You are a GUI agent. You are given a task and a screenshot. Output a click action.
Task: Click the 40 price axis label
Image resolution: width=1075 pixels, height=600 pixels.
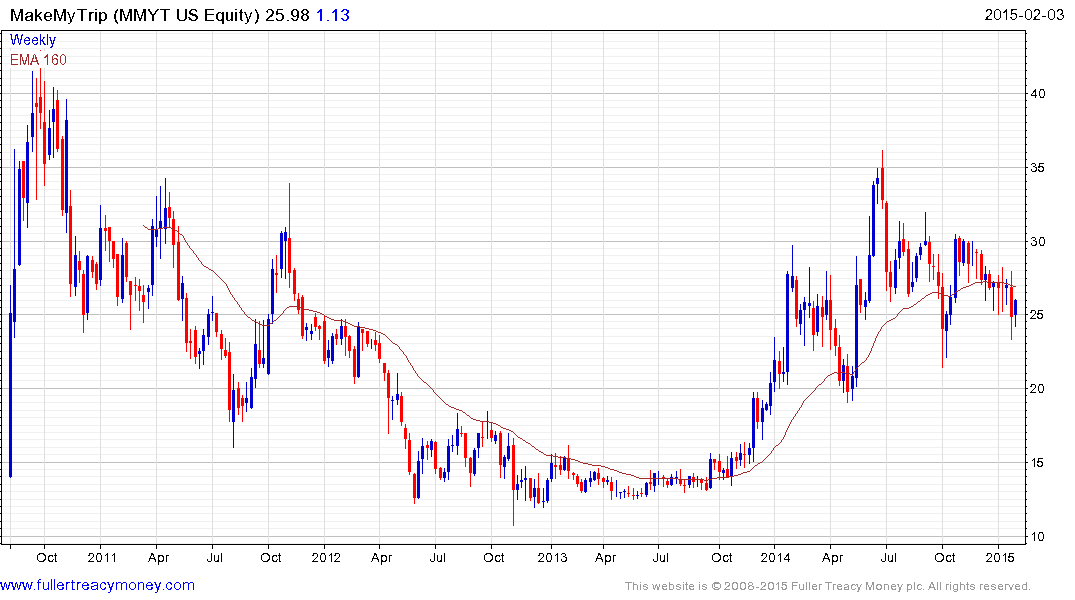(1038, 94)
